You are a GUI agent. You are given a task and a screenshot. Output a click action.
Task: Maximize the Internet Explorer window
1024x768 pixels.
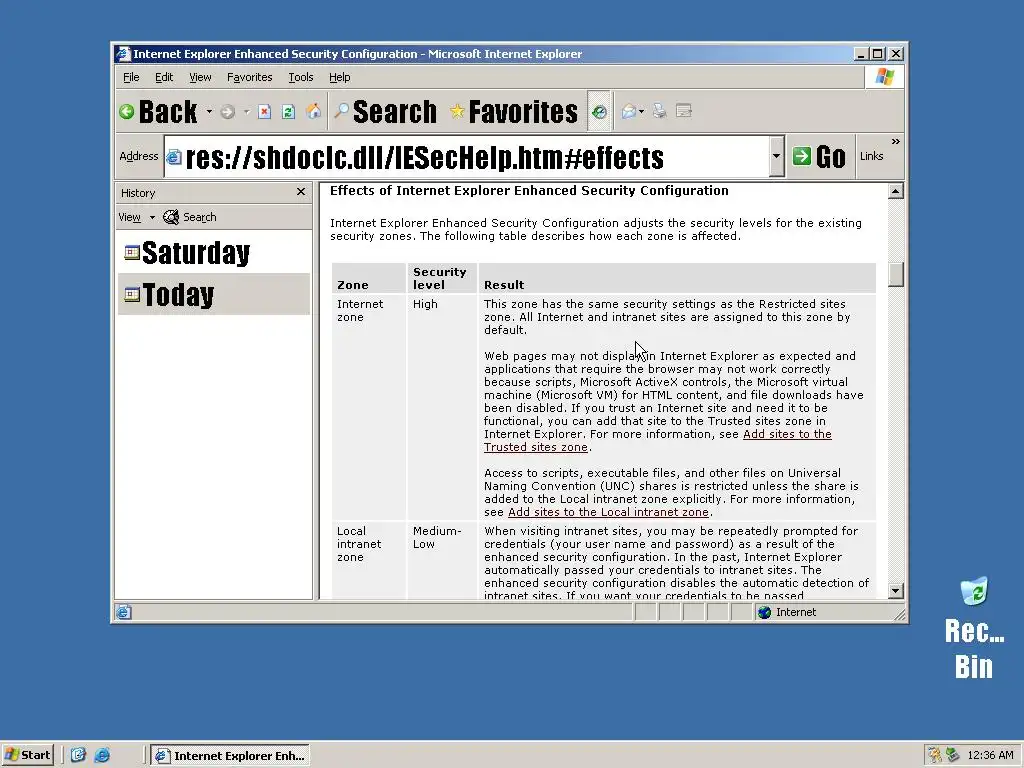878,54
